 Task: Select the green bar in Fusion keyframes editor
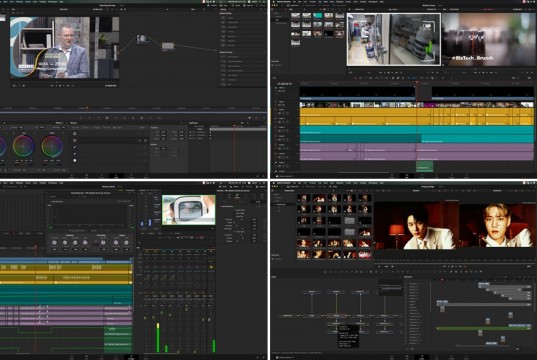click(484, 328)
